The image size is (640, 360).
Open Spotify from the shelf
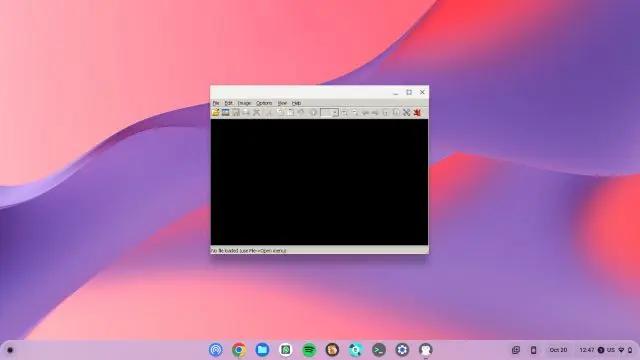click(309, 350)
